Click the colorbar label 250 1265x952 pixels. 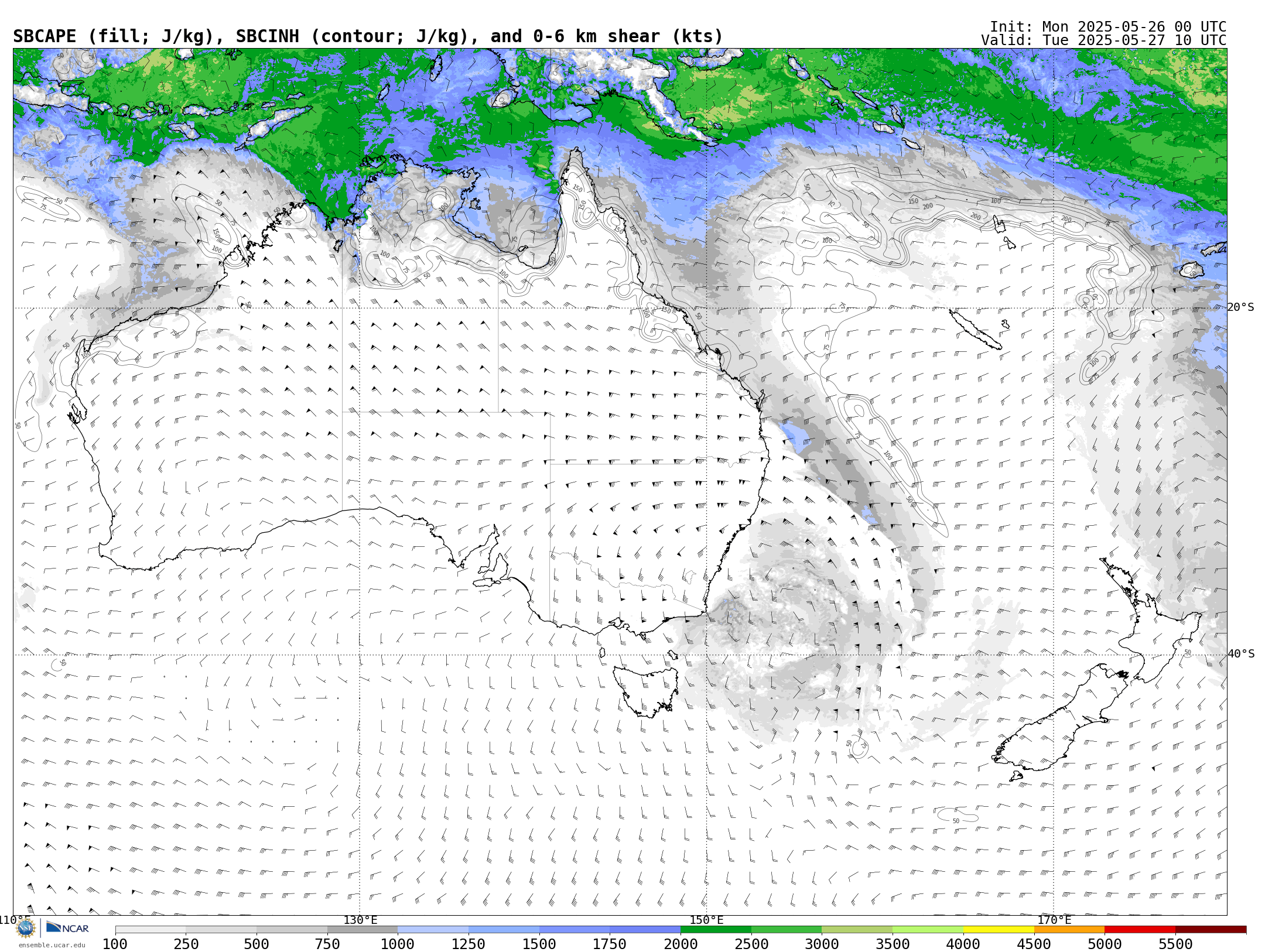pyautogui.click(x=186, y=944)
